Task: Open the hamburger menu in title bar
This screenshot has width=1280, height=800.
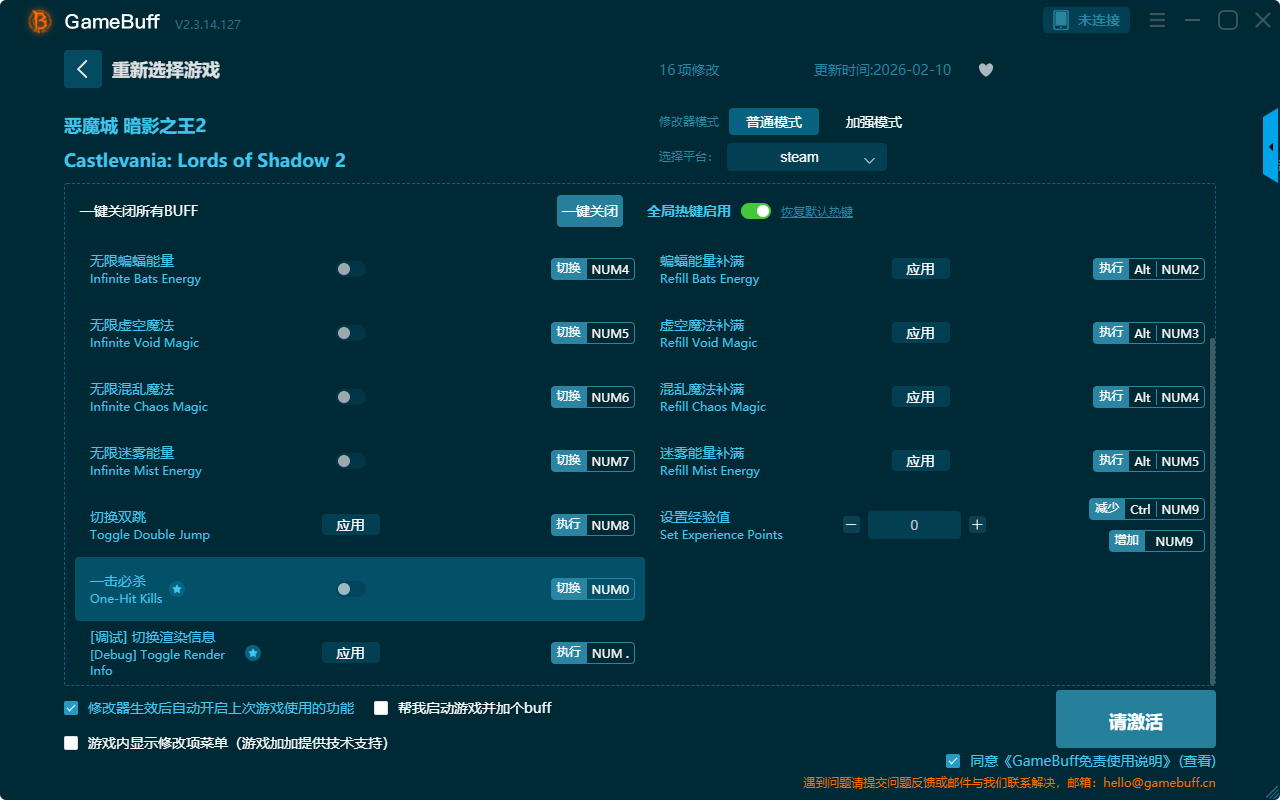Action: point(1157,21)
